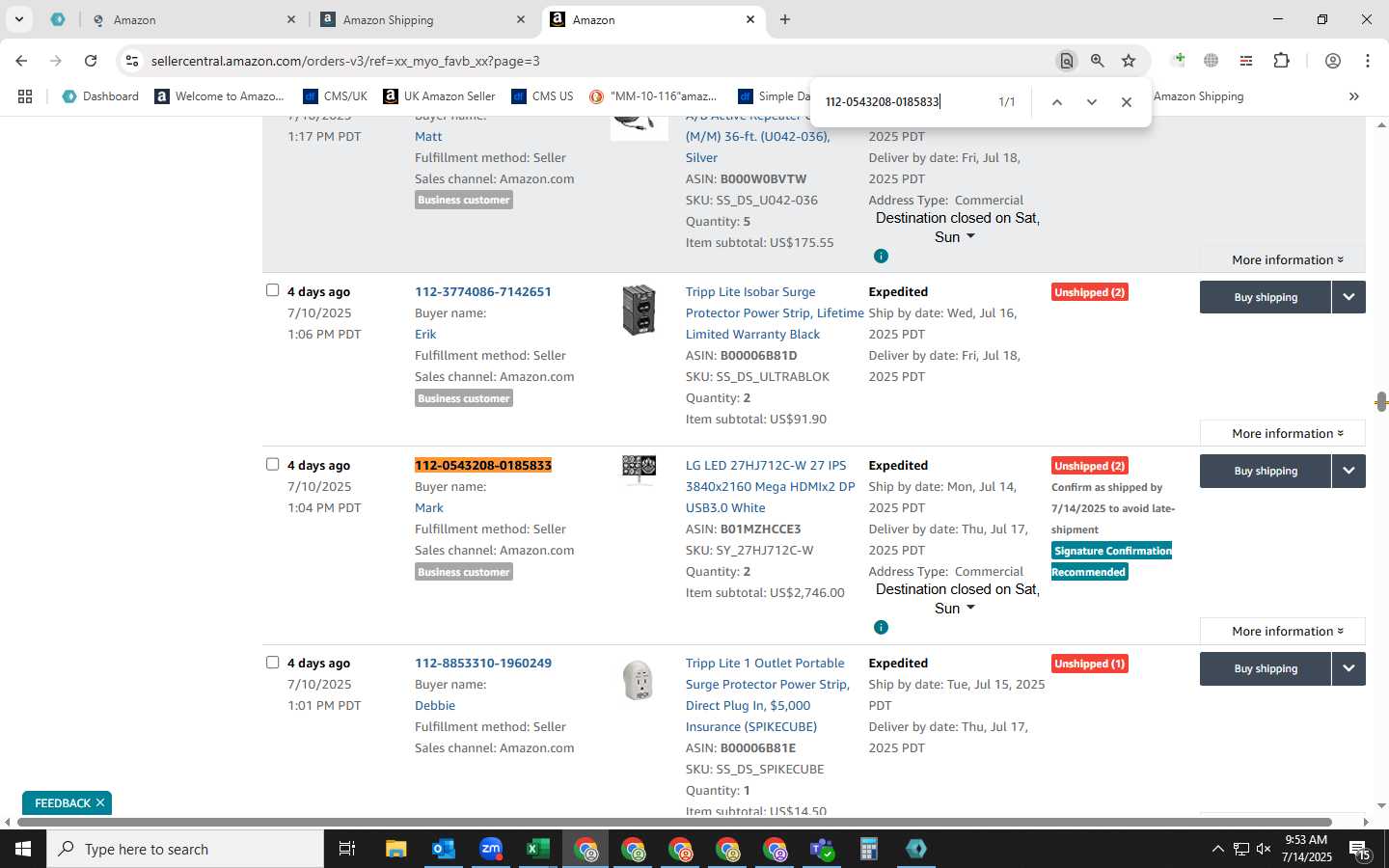The width and height of the screenshot is (1389, 868).
Task: Go back to previous page in browser
Action: click(21, 61)
